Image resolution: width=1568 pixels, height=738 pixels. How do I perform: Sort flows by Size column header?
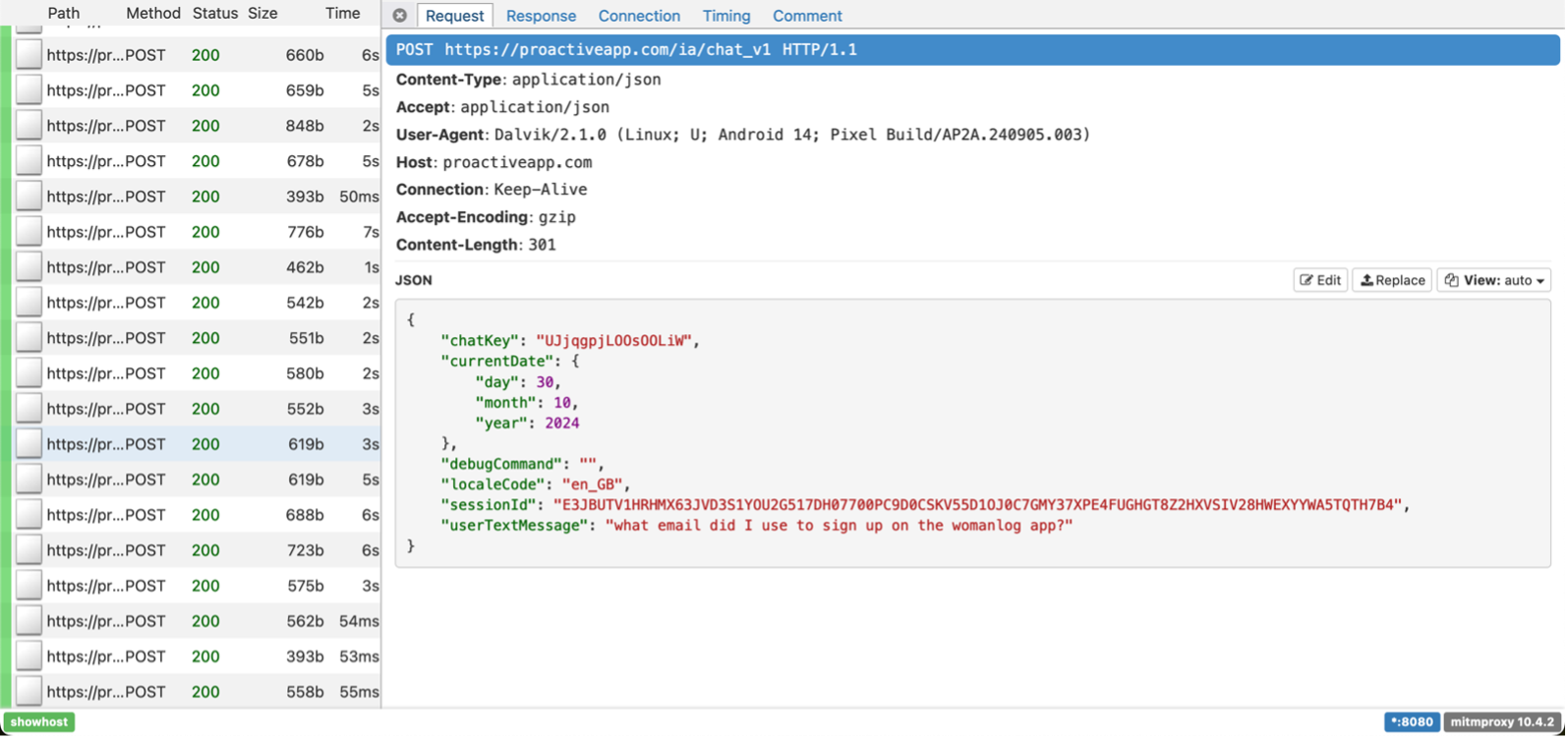pyautogui.click(x=262, y=14)
